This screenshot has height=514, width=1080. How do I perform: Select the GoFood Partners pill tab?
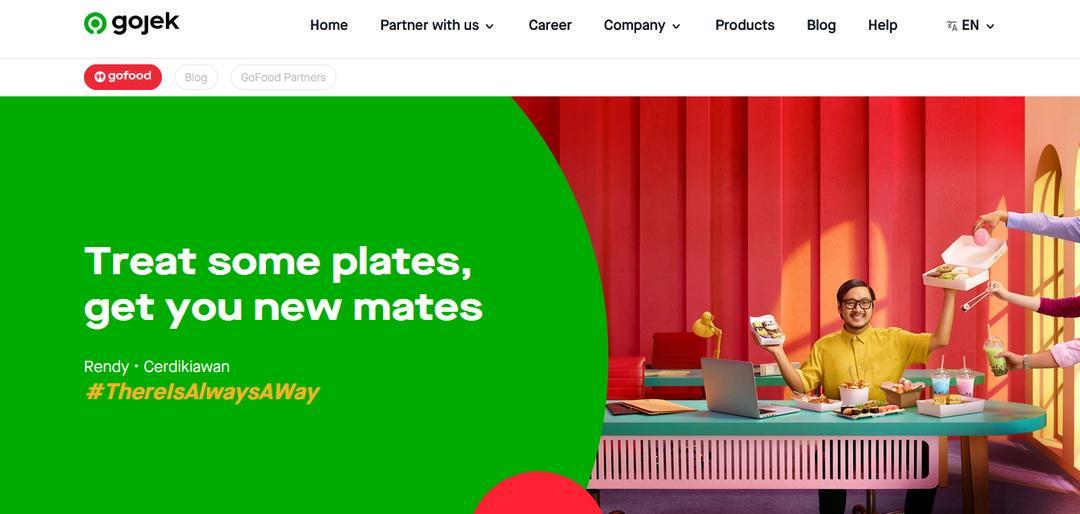pos(283,77)
